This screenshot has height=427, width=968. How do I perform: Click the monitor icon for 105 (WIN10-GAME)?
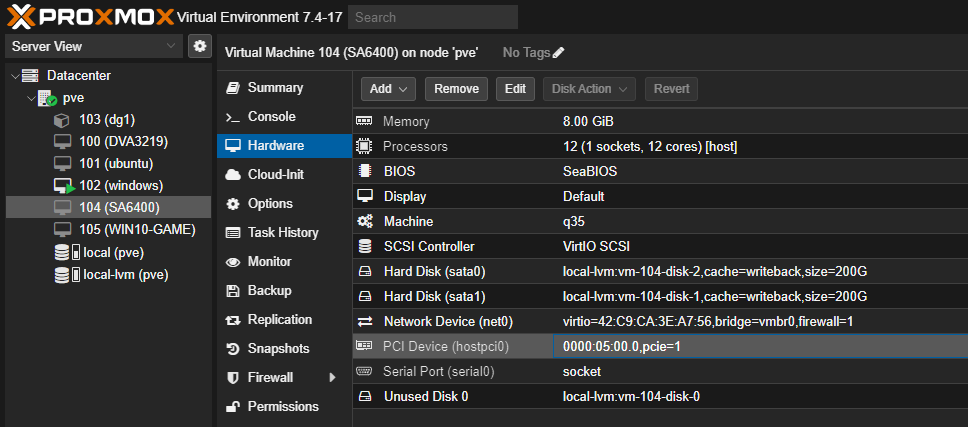click(62, 230)
